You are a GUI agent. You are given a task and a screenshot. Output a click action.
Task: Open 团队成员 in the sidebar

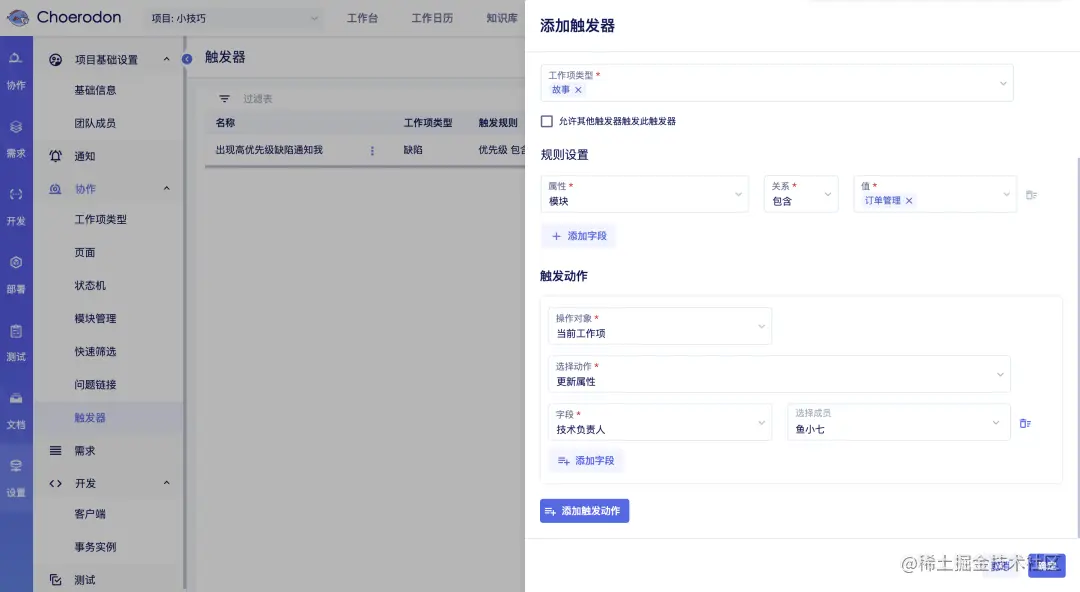click(95, 123)
